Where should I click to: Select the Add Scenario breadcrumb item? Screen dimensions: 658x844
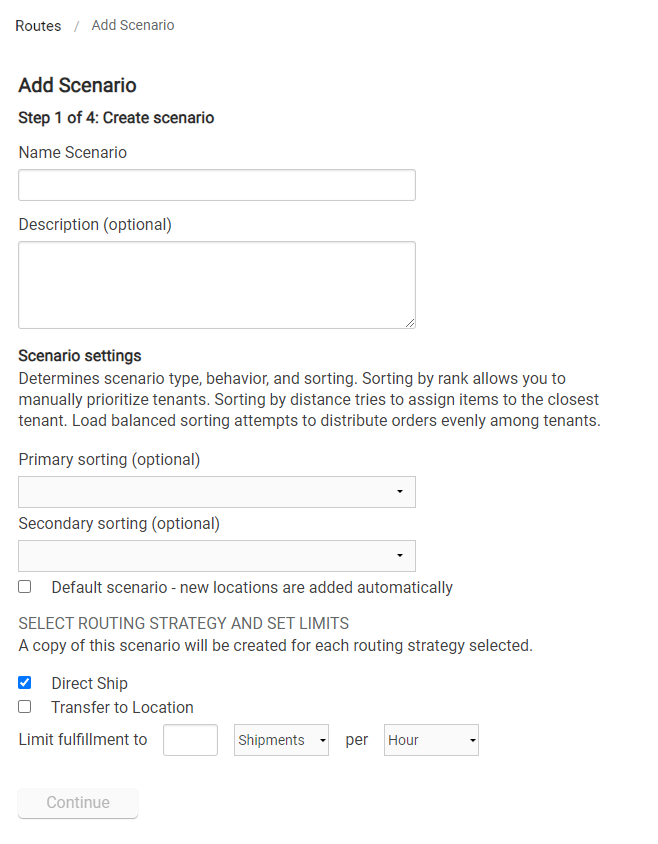pyautogui.click(x=132, y=25)
